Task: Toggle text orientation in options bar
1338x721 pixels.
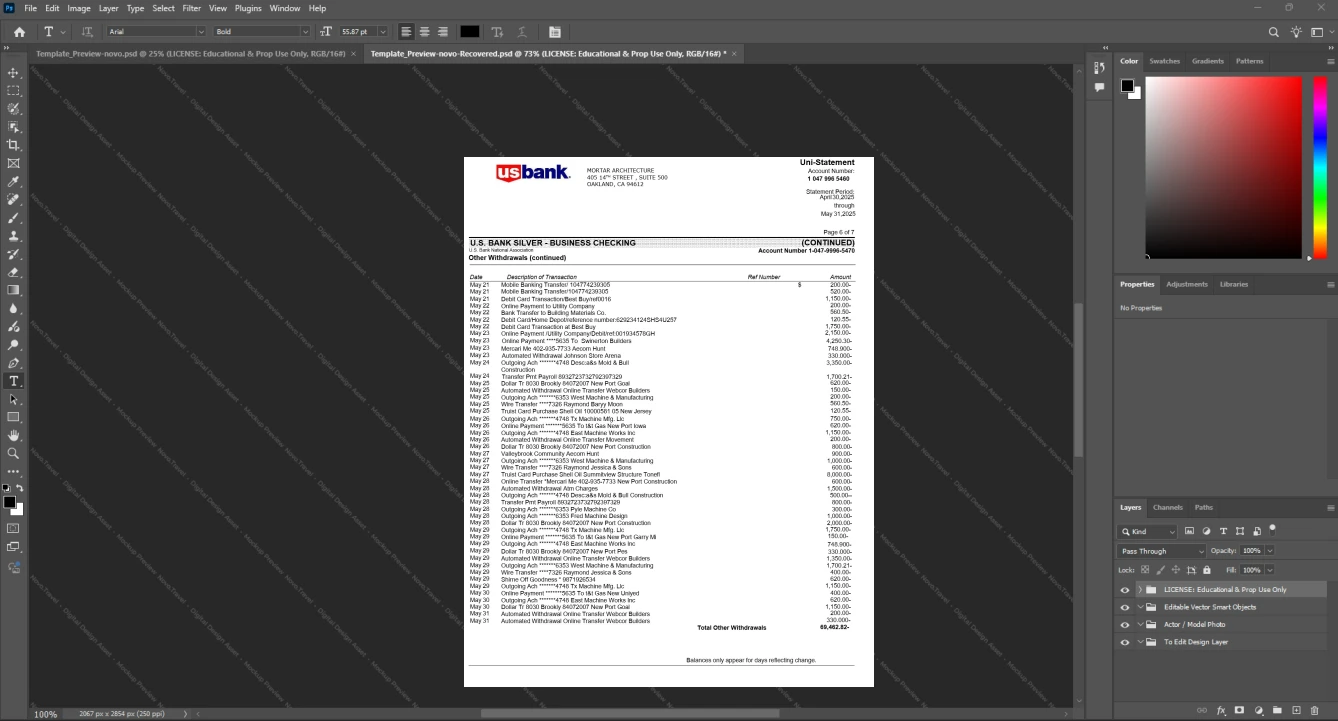Action: coord(87,32)
